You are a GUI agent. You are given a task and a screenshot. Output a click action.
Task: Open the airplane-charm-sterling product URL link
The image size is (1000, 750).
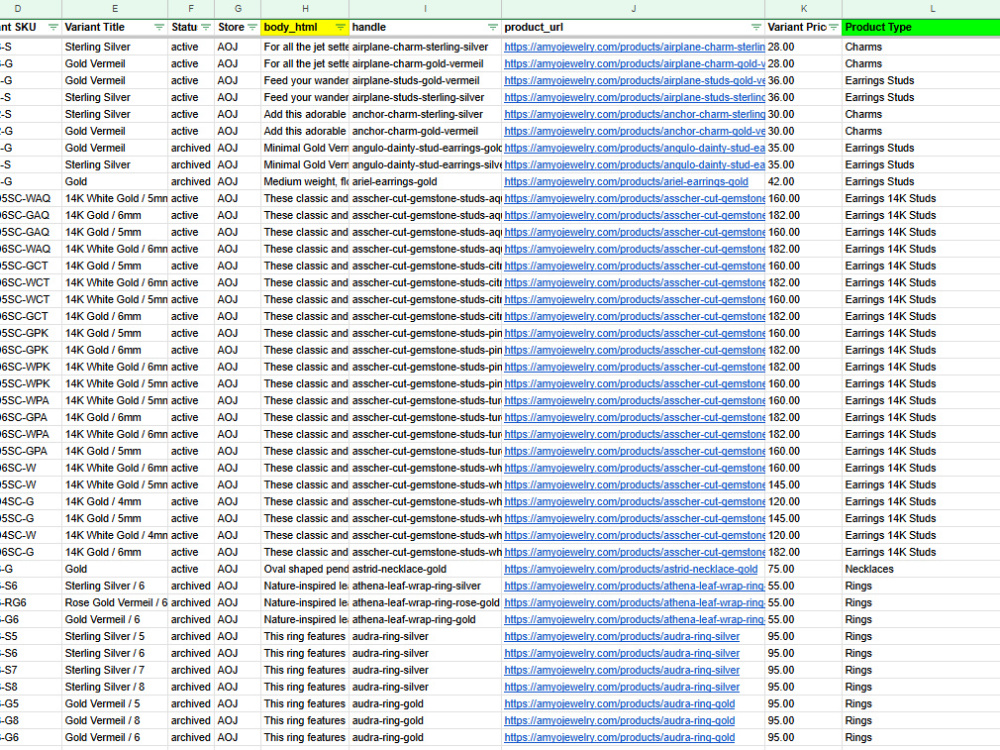(630, 46)
